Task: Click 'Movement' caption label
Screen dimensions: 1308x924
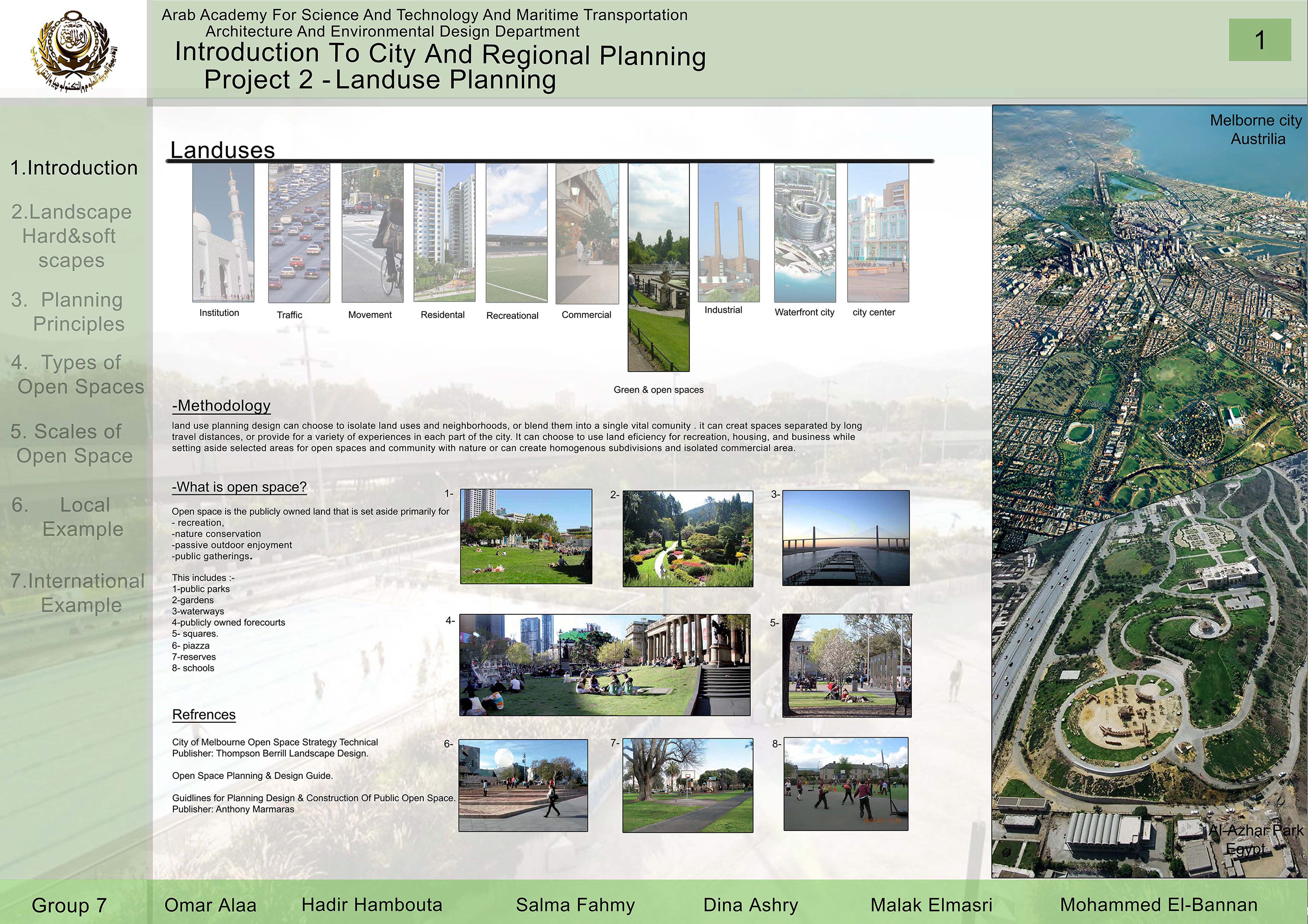Action: click(x=370, y=315)
